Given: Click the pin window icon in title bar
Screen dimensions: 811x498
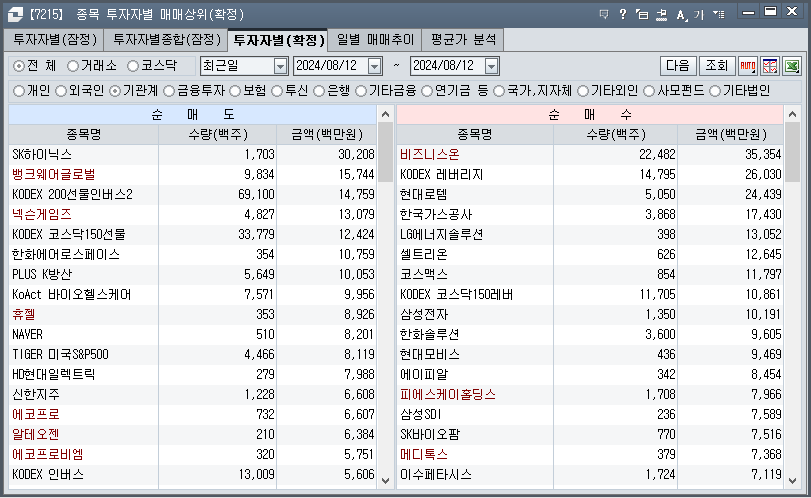Looking at the screenshot, I should click(x=661, y=14).
